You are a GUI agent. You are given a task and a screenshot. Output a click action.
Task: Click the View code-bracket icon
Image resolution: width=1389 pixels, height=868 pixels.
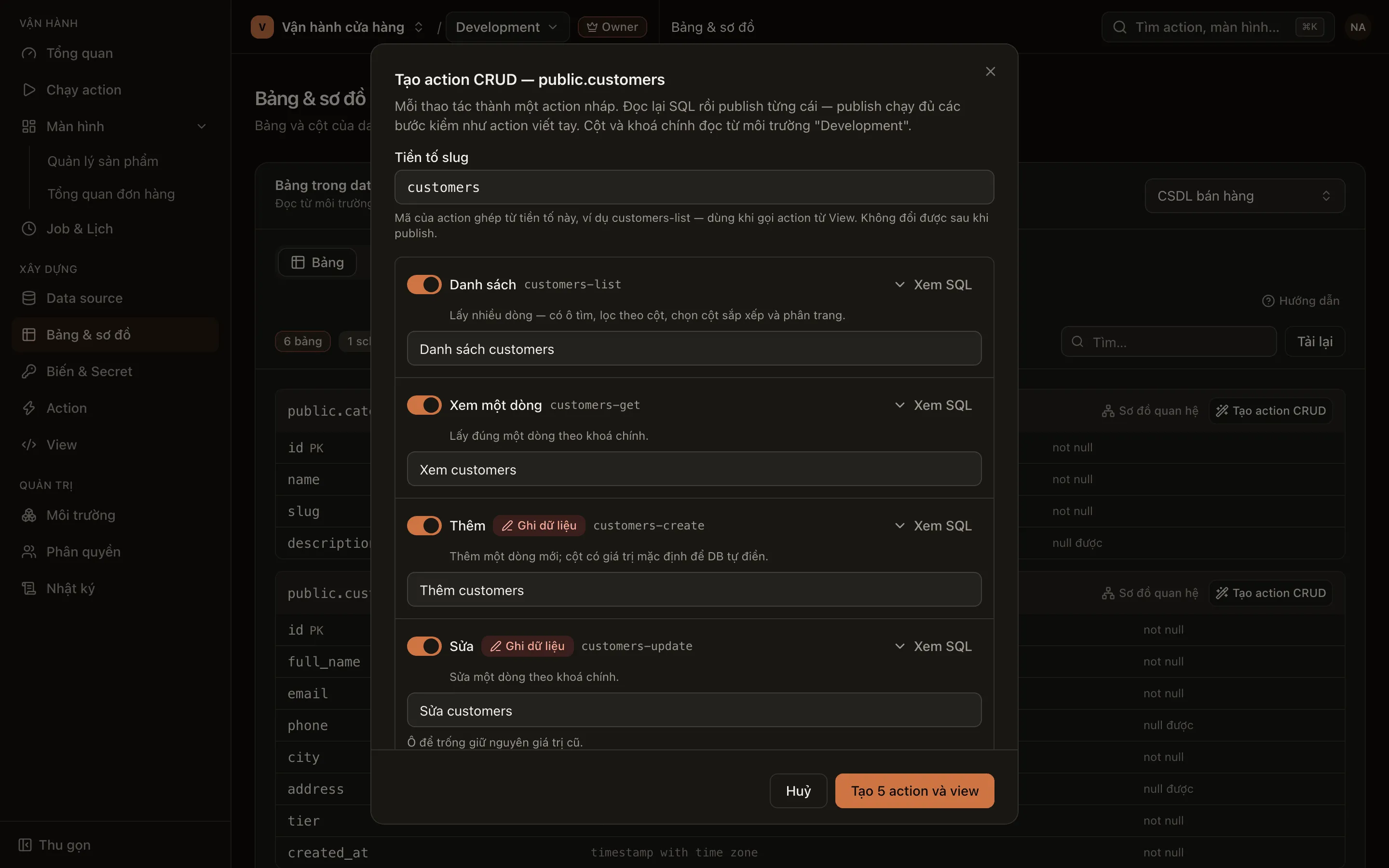point(29,445)
